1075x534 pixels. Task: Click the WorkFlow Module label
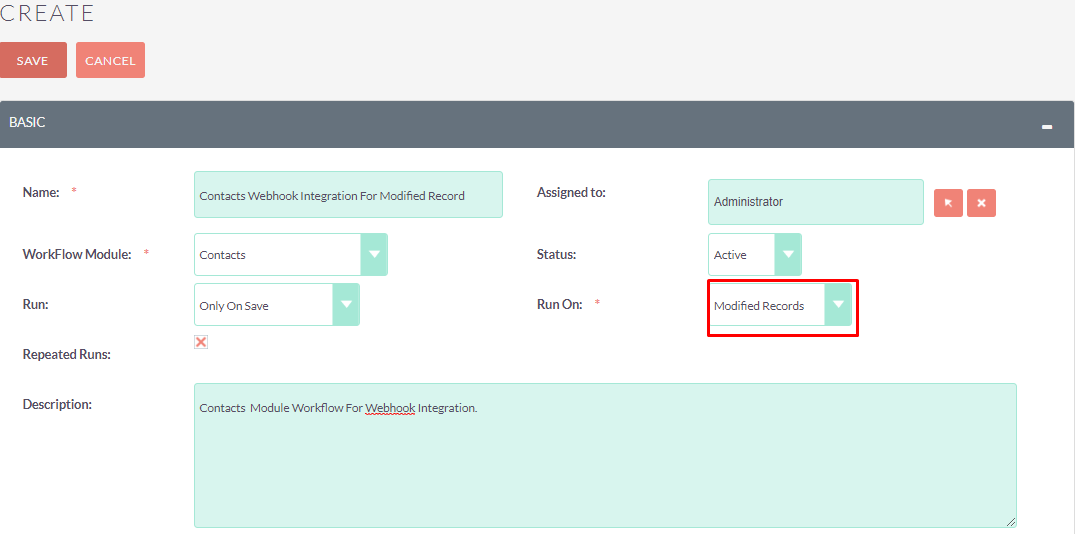(77, 254)
